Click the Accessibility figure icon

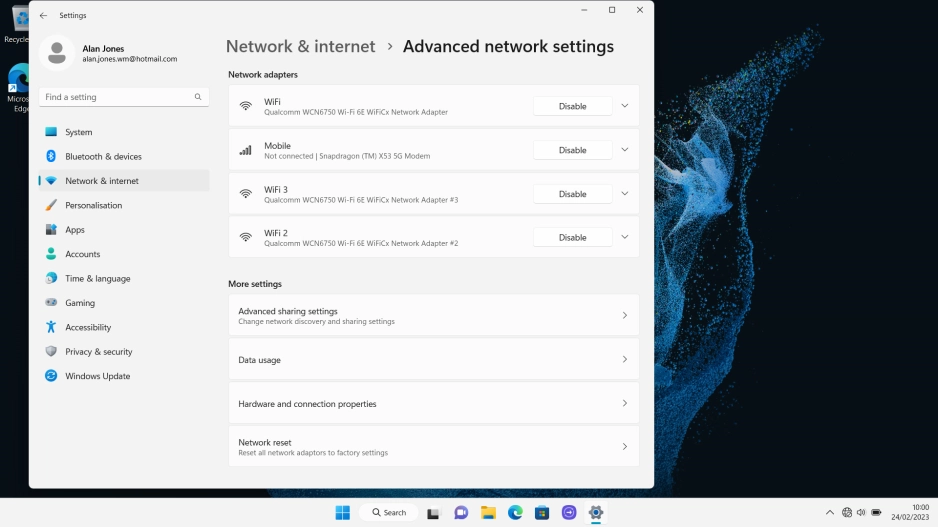pos(51,327)
